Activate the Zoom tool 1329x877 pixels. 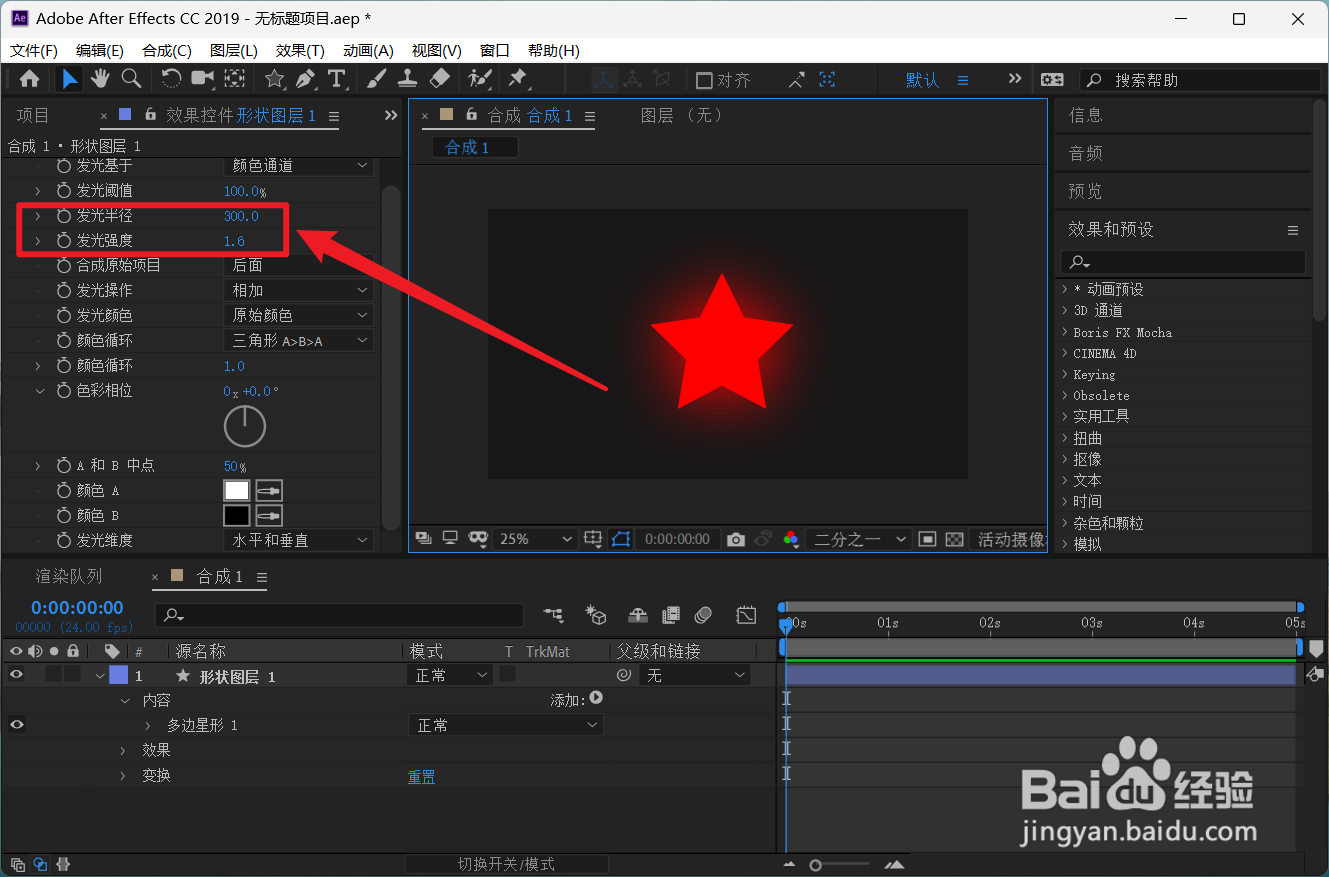pos(131,79)
